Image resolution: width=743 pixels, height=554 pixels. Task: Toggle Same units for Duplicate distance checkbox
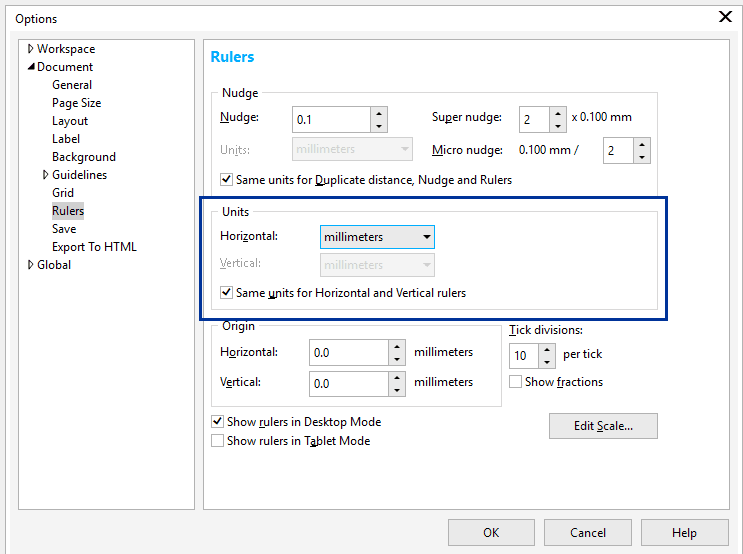[x=226, y=181]
